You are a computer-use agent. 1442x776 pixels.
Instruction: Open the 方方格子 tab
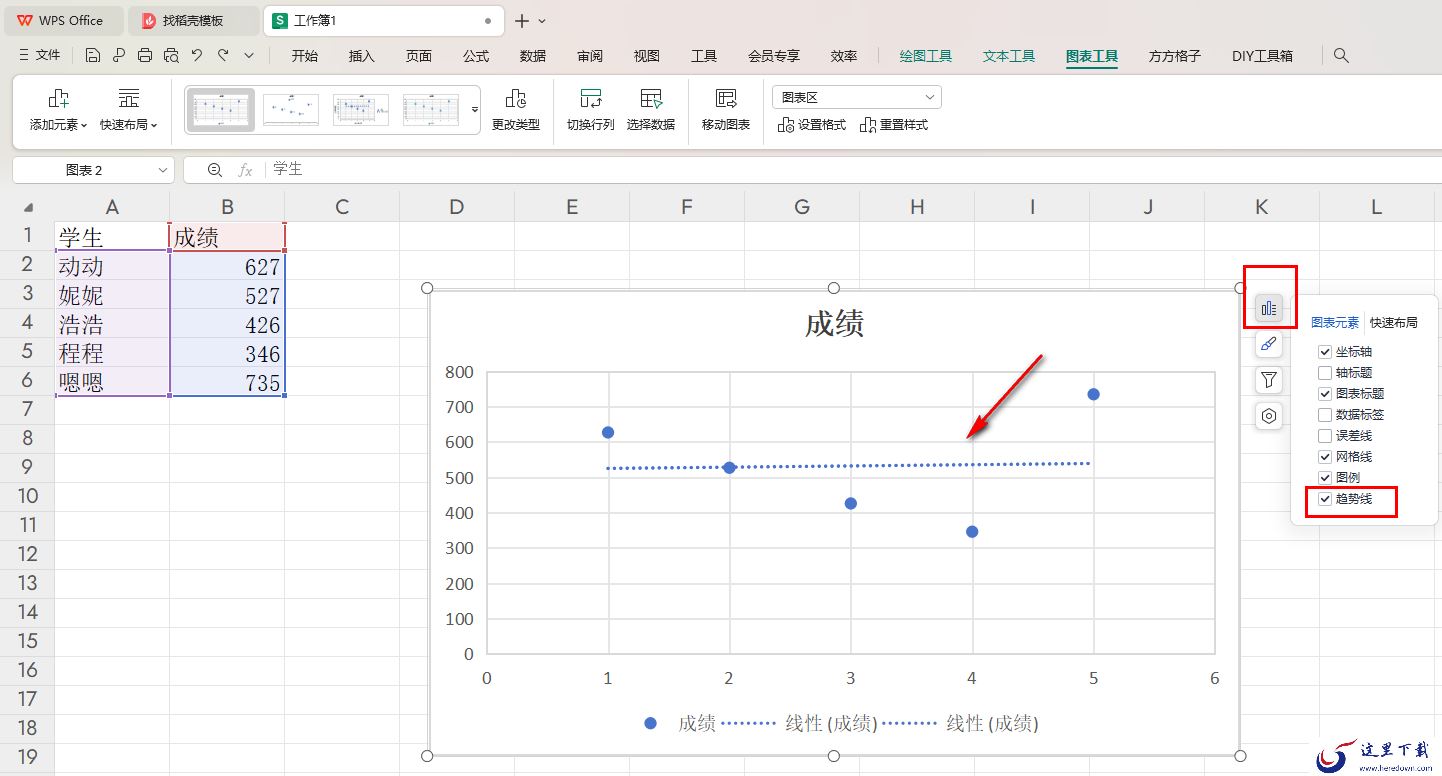[1175, 56]
